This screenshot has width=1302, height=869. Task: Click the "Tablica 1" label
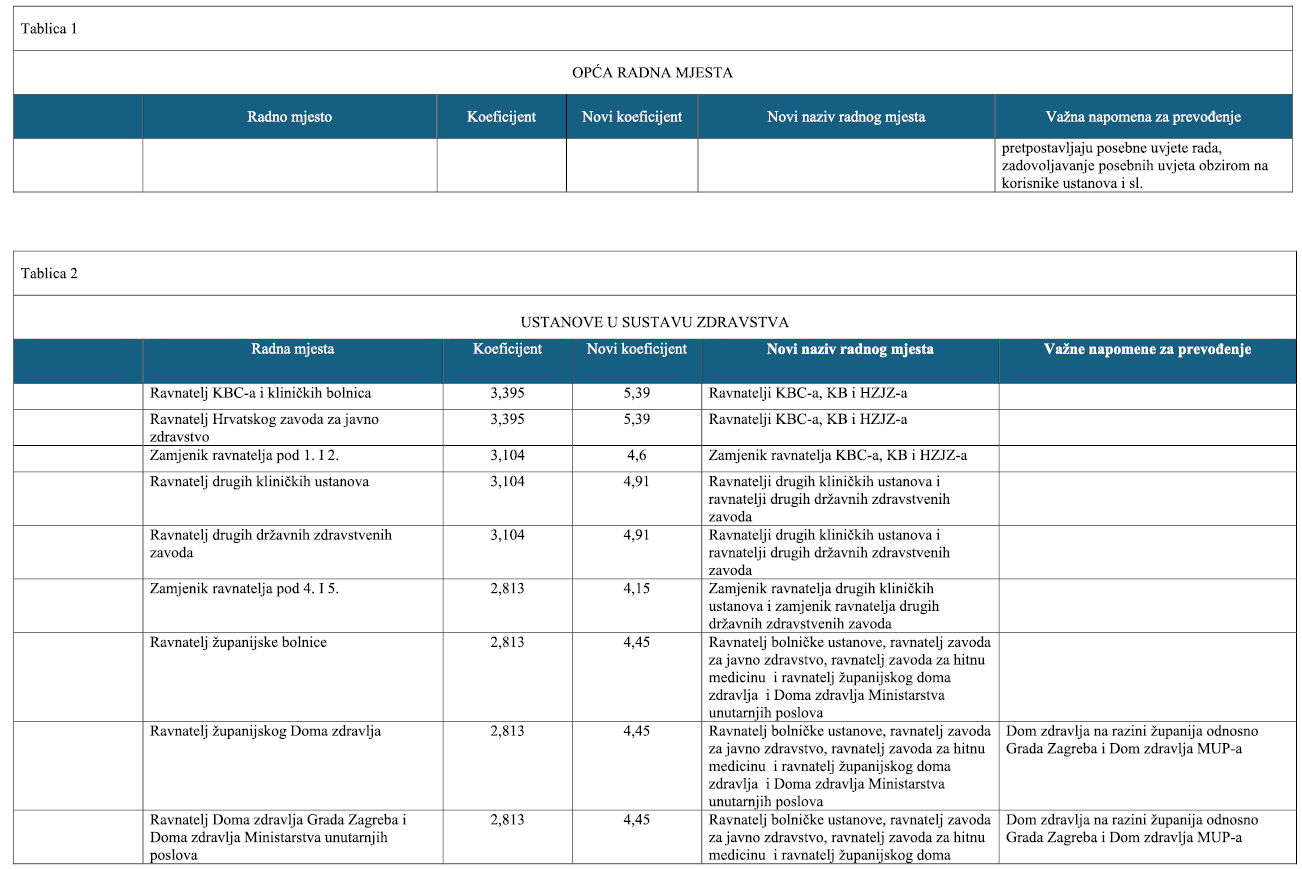49,29
